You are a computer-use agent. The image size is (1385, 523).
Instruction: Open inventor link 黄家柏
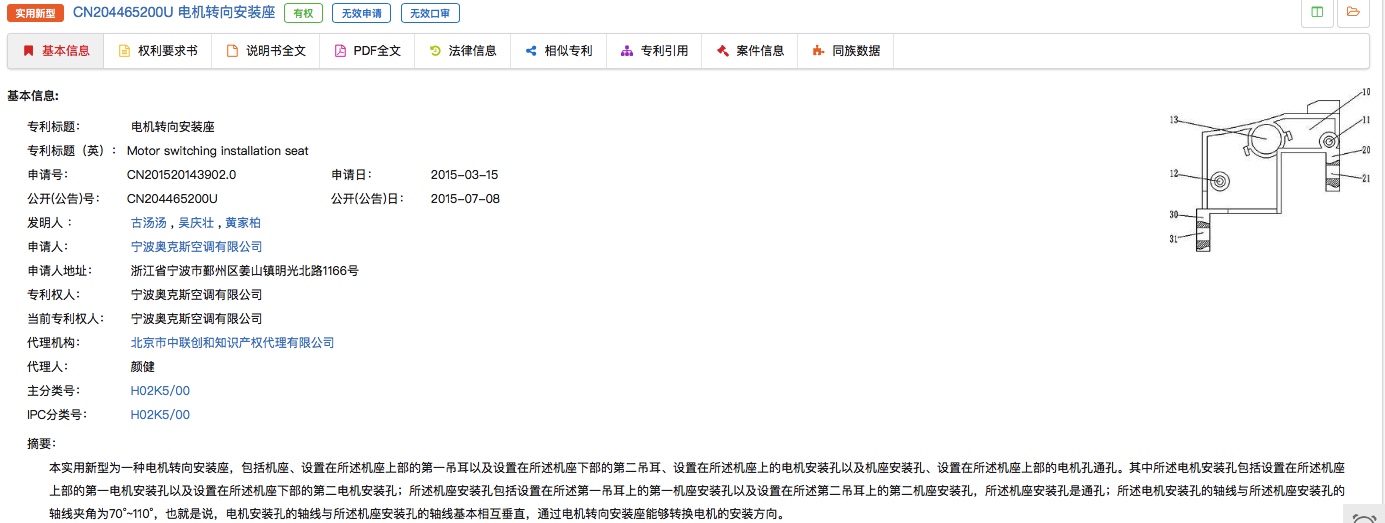[243, 223]
